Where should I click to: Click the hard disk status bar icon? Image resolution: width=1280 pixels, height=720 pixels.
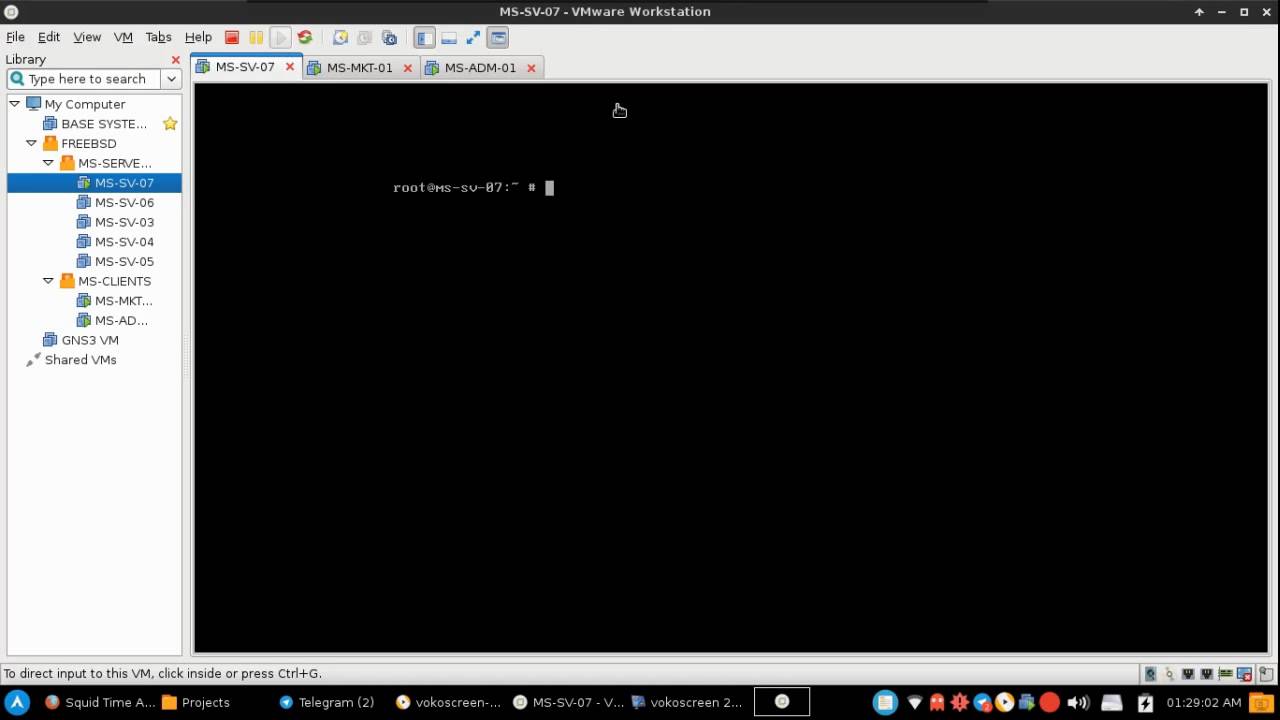1151,674
